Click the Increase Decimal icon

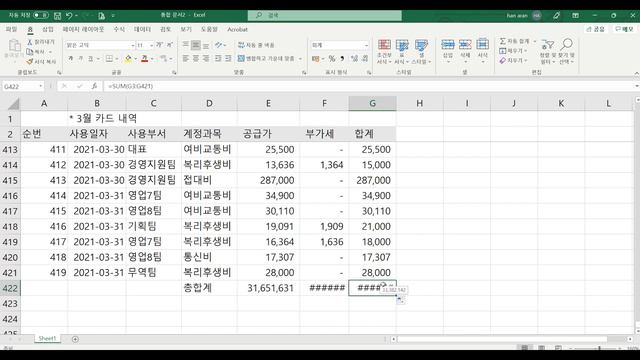[354, 59]
